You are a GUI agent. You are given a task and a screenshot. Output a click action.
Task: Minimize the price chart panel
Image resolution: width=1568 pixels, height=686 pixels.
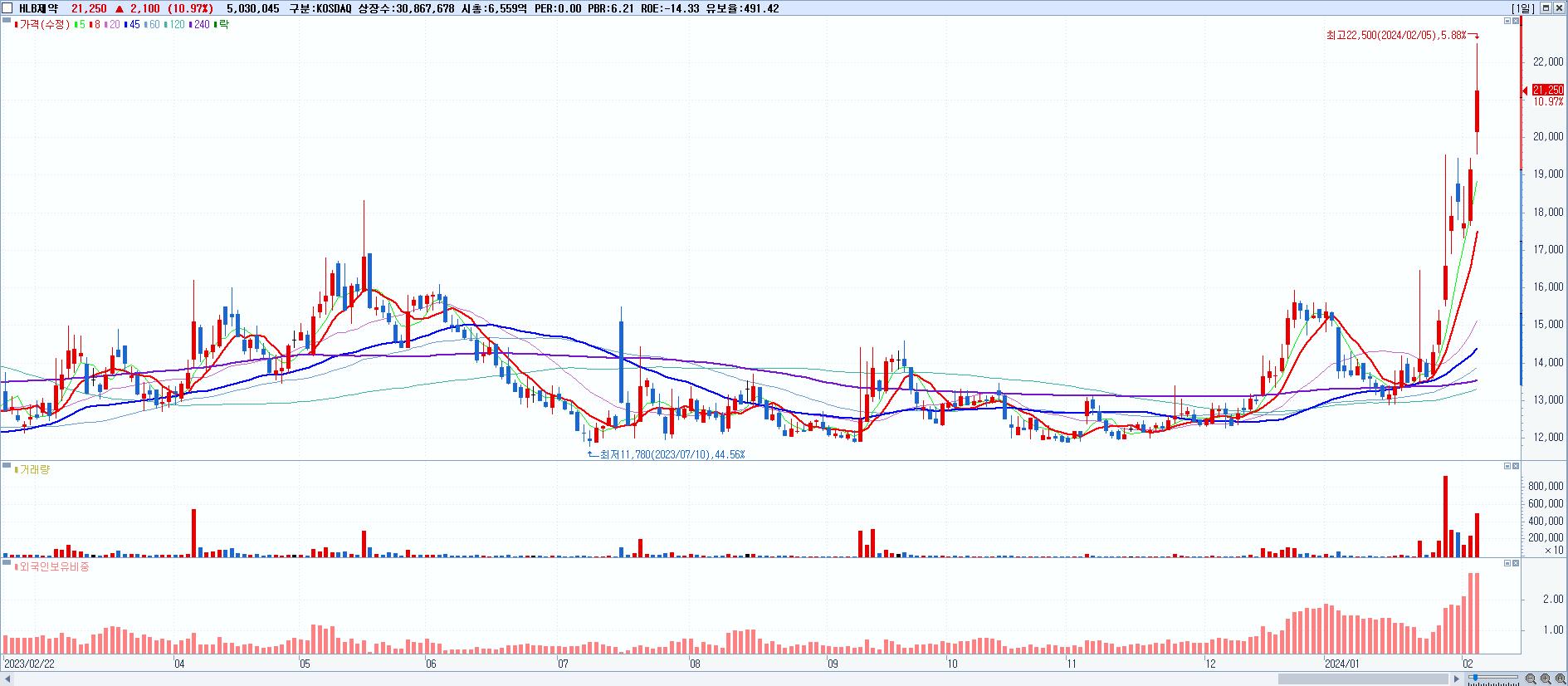click(1507, 21)
